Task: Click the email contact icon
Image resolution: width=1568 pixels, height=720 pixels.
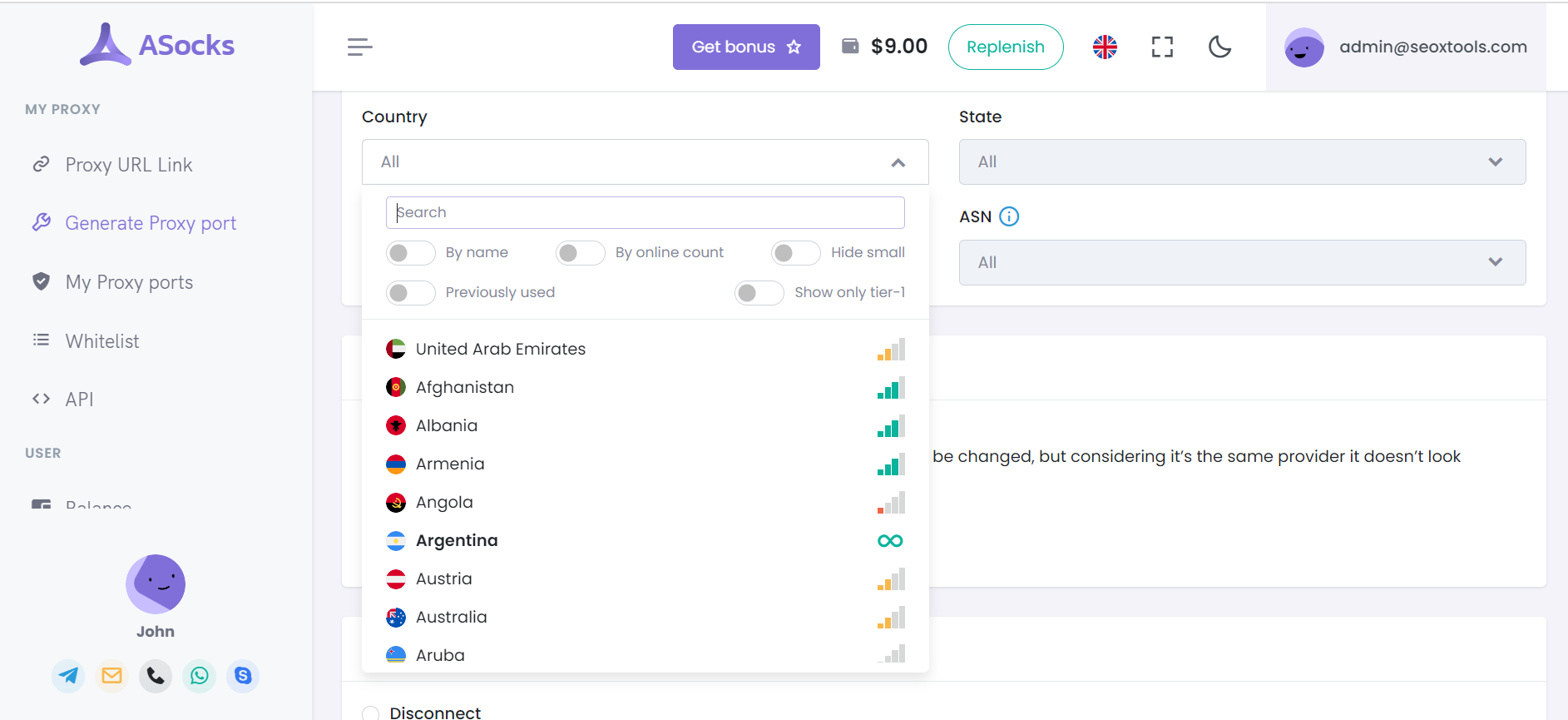Action: click(x=112, y=676)
